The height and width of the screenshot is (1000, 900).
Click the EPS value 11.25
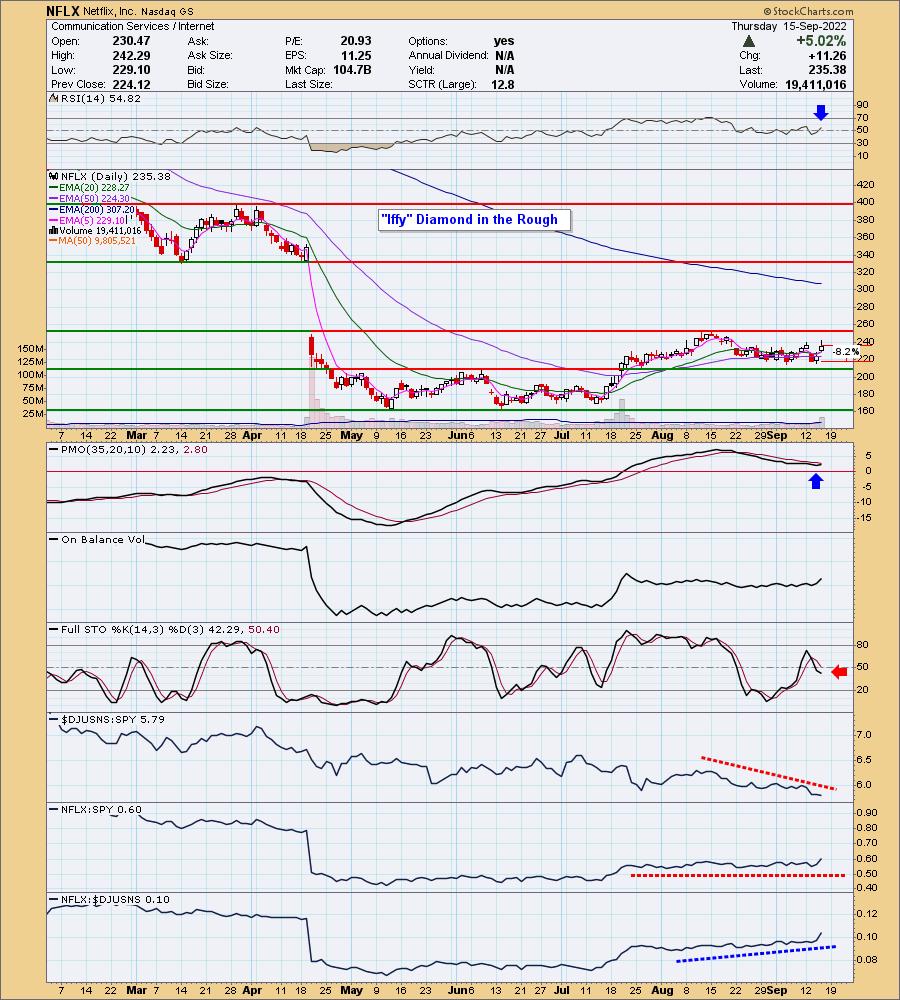coord(355,55)
